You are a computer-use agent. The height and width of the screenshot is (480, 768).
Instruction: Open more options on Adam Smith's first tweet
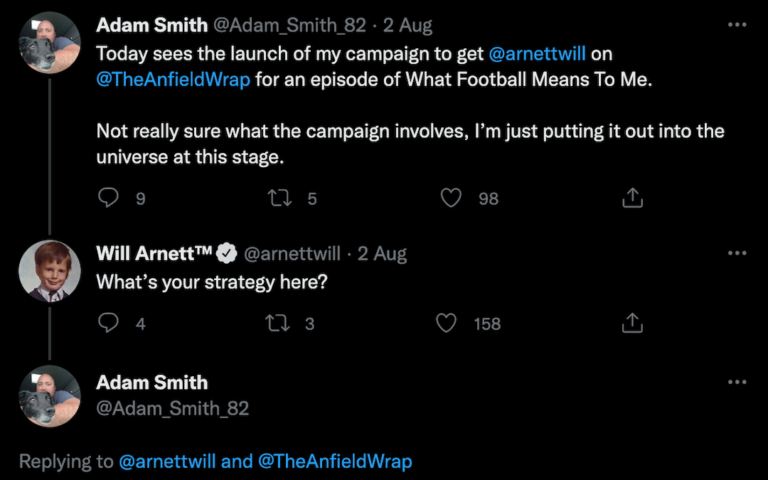[737, 24]
